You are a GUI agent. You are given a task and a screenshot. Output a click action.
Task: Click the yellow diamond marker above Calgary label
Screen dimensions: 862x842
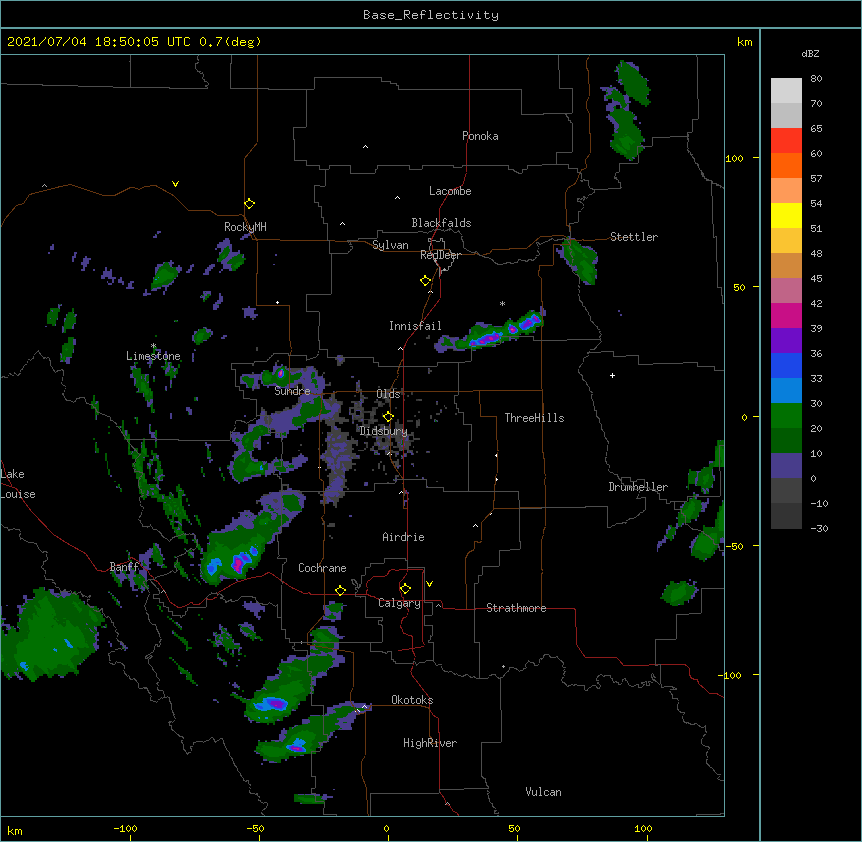pos(405,589)
